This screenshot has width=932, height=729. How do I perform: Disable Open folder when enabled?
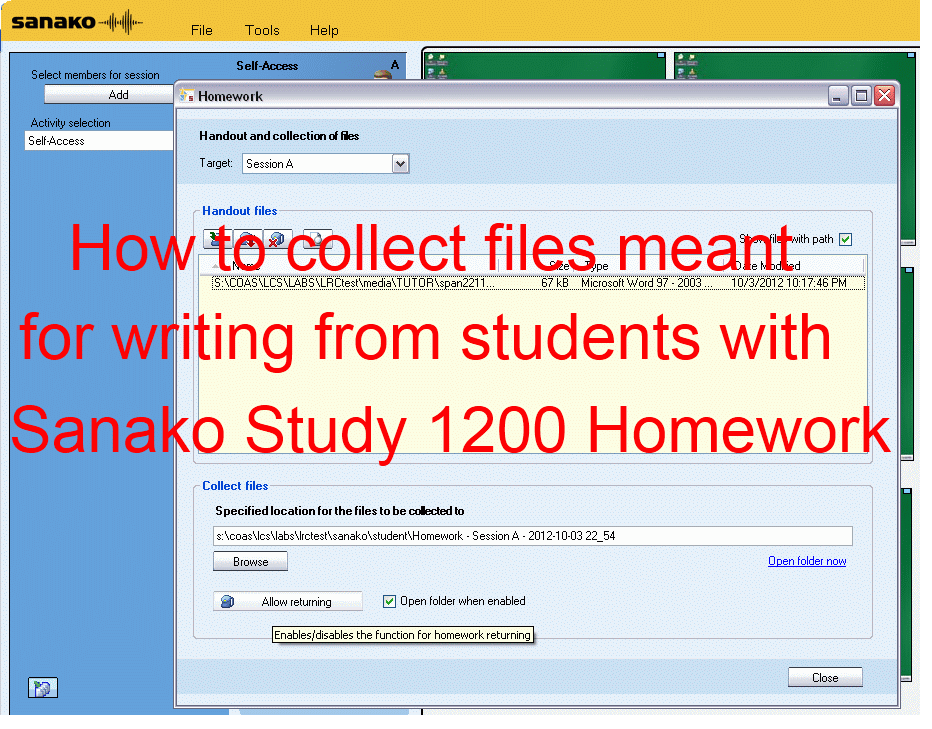[x=389, y=601]
